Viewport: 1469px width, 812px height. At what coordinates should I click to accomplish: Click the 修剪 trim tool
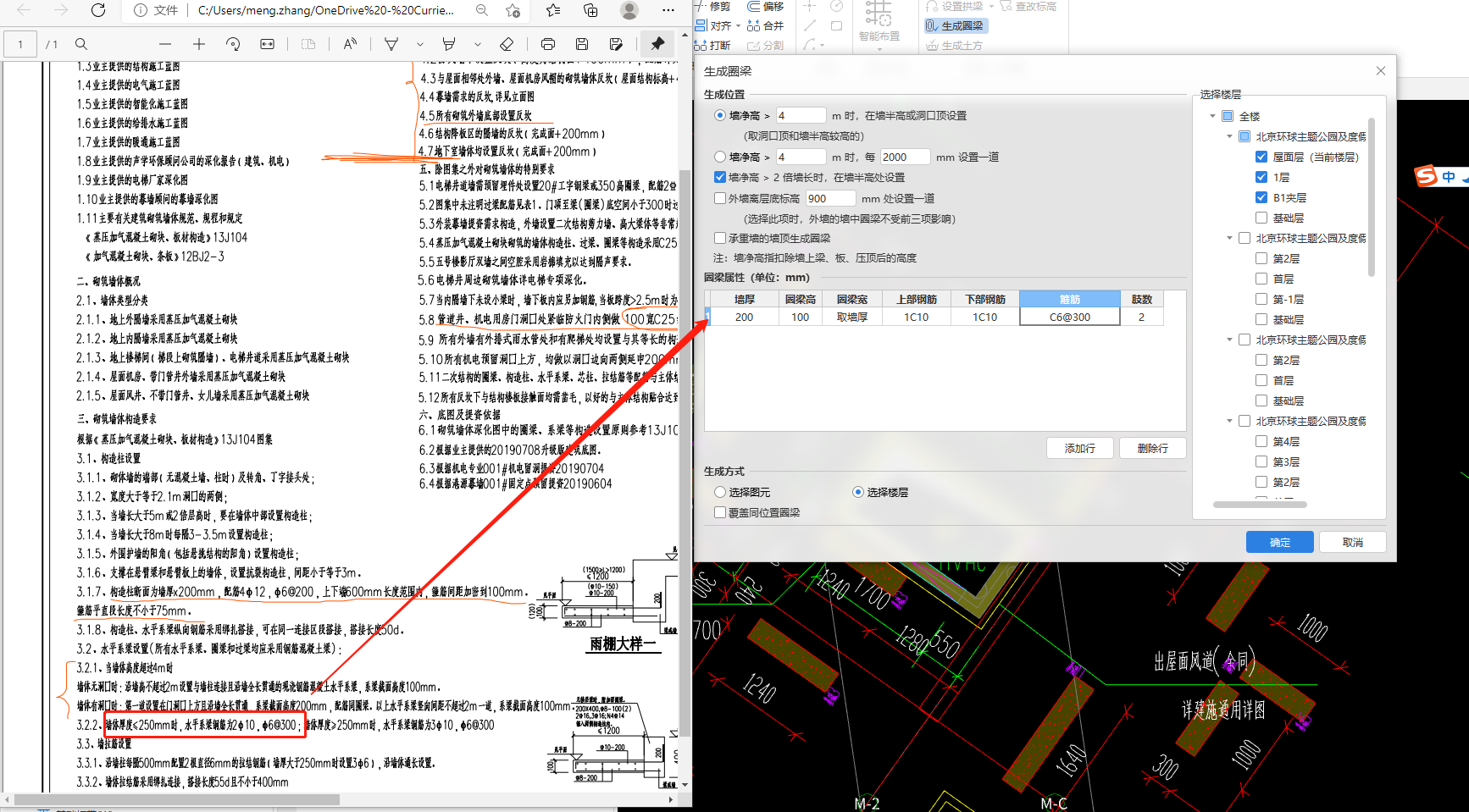tap(712, 6)
